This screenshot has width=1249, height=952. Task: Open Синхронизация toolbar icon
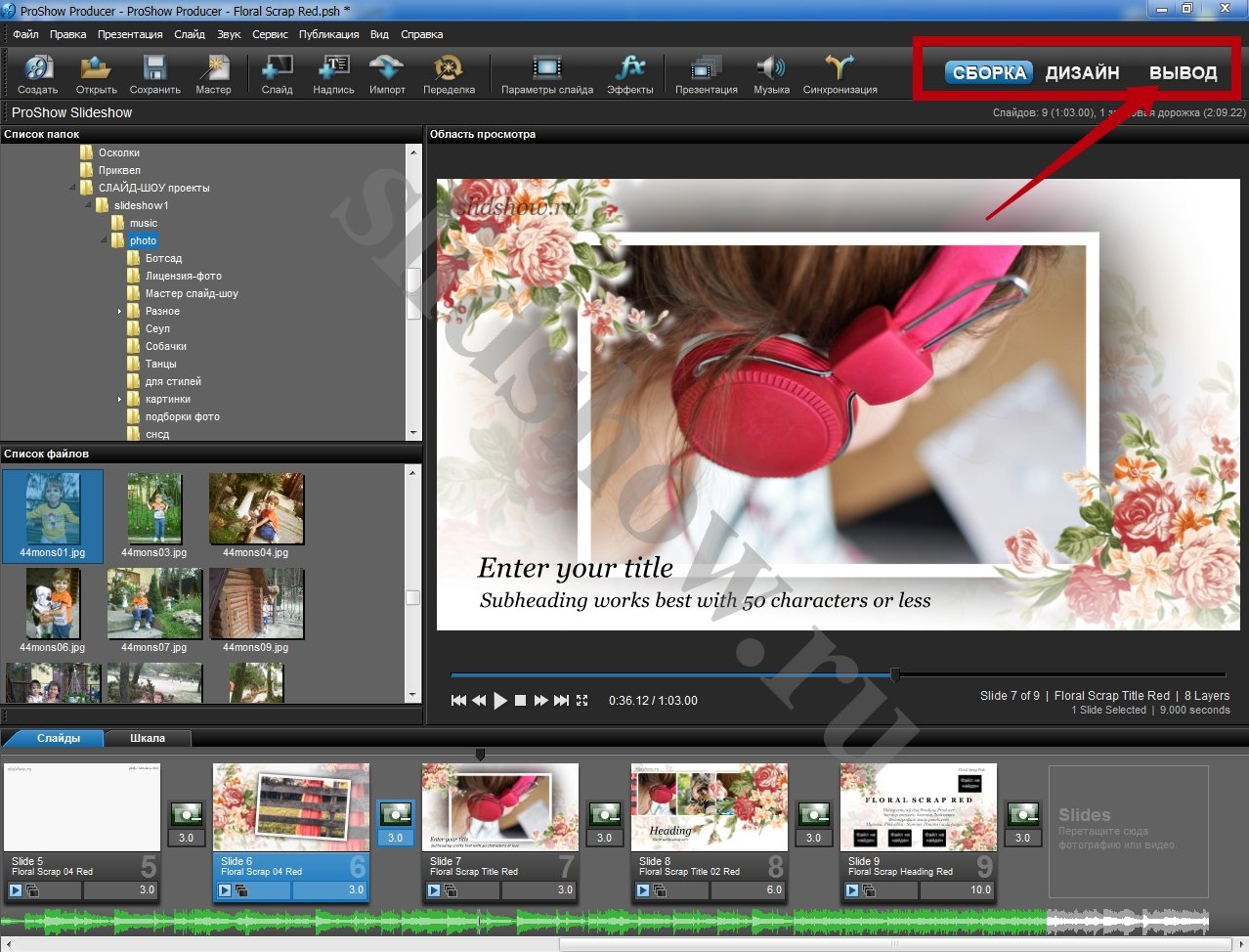tap(840, 68)
